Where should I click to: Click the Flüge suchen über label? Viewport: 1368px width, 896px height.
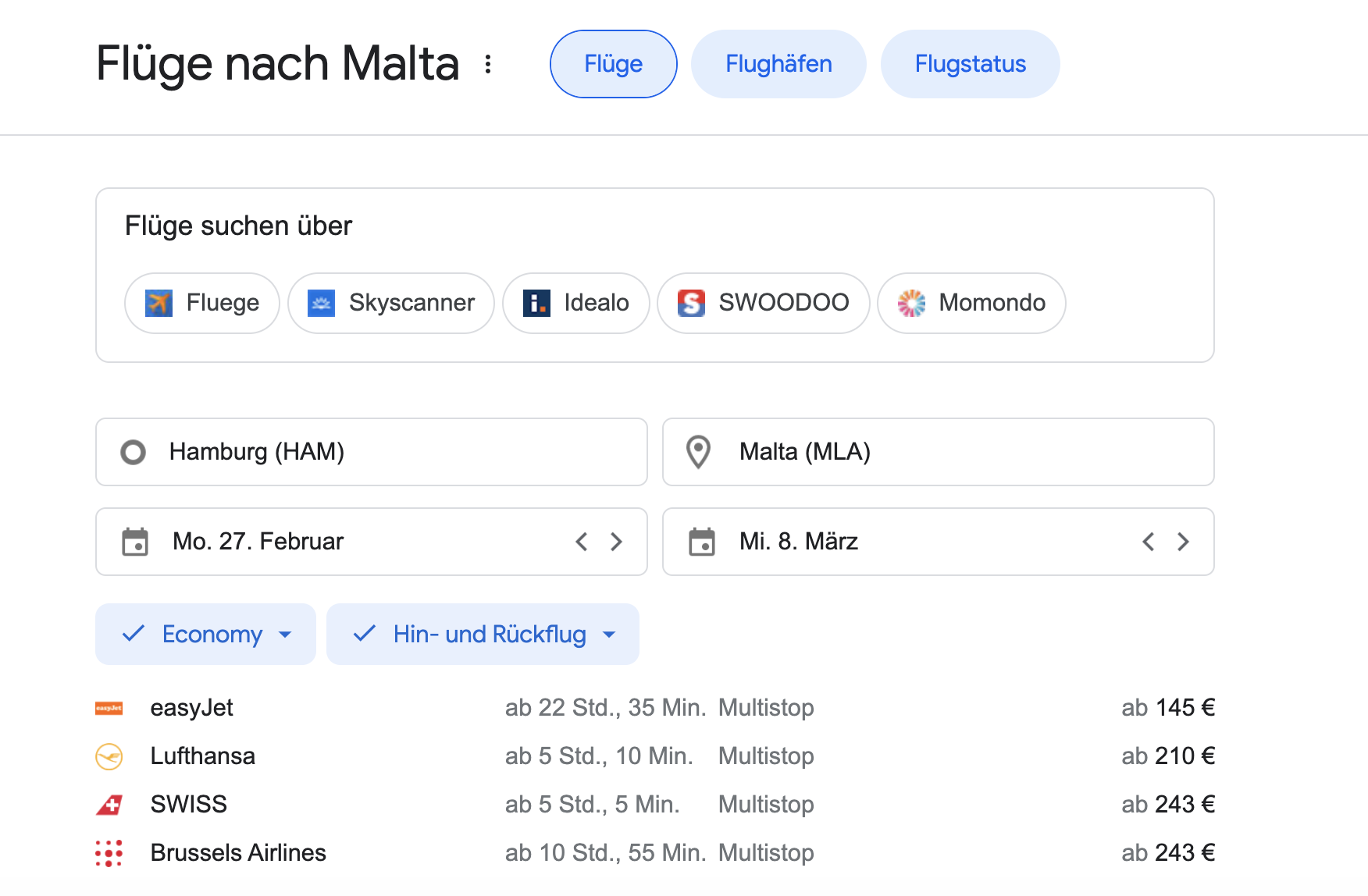click(x=239, y=226)
